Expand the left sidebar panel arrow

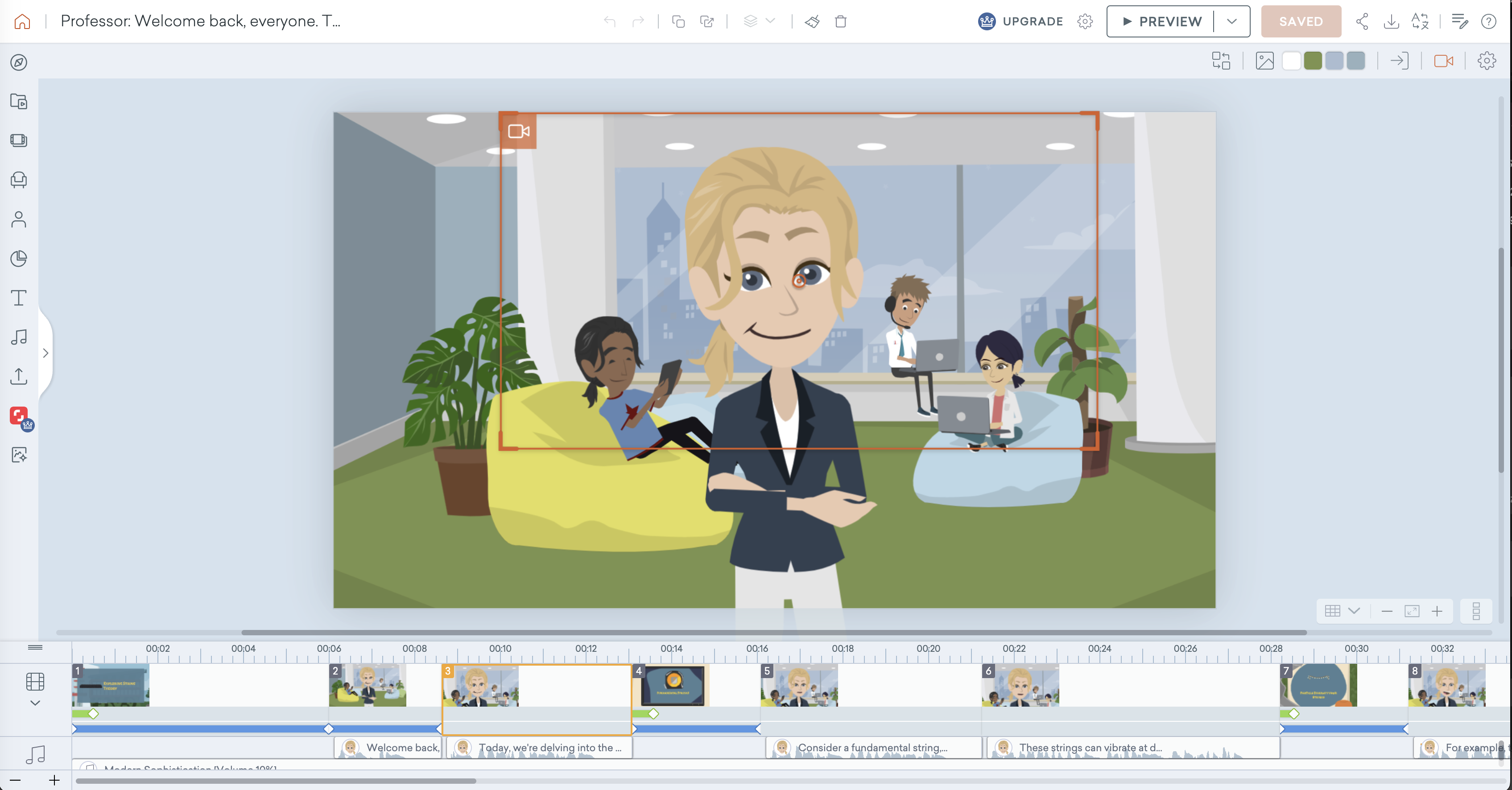point(46,353)
